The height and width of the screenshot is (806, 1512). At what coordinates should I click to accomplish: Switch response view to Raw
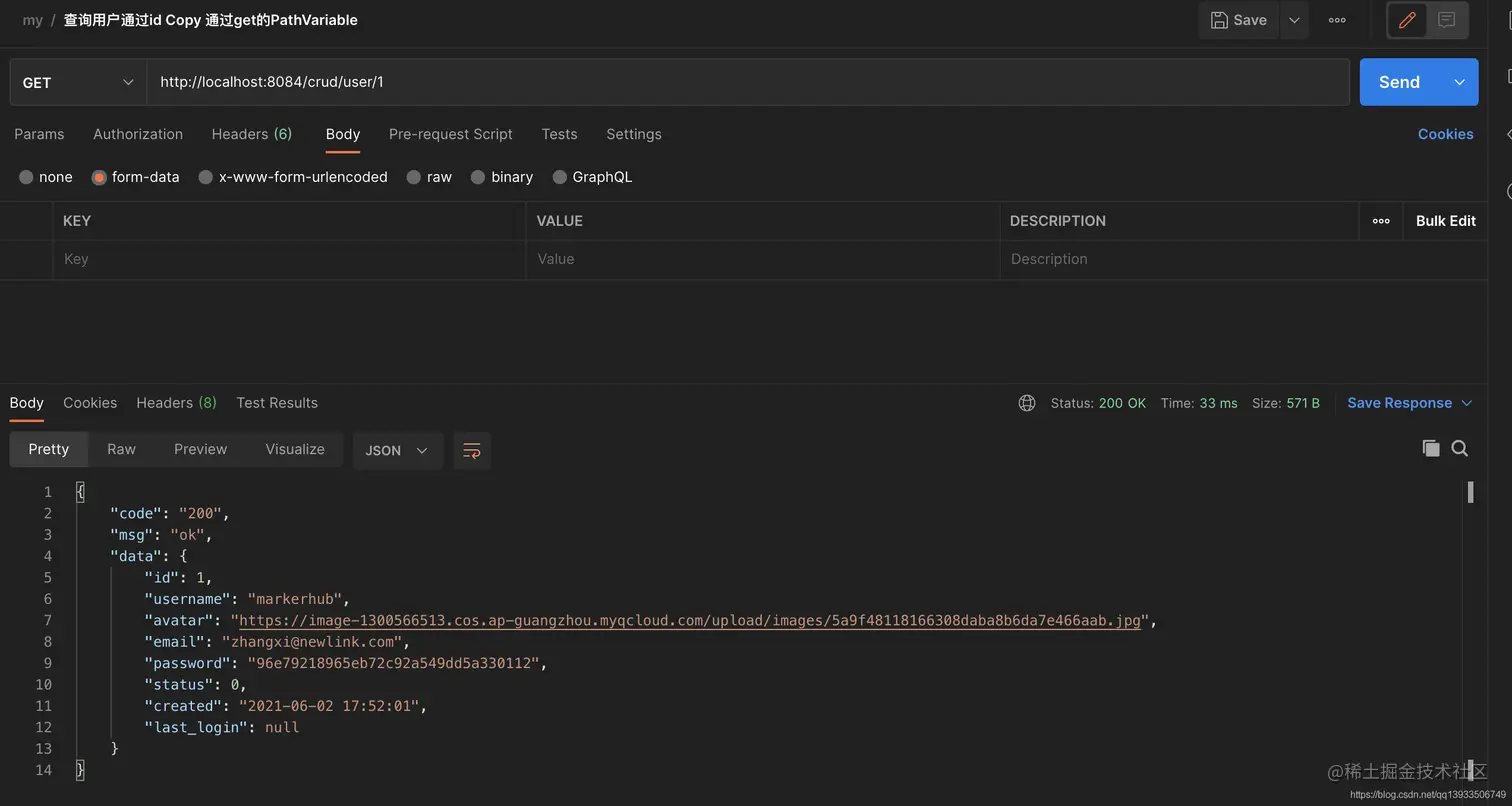pos(121,449)
